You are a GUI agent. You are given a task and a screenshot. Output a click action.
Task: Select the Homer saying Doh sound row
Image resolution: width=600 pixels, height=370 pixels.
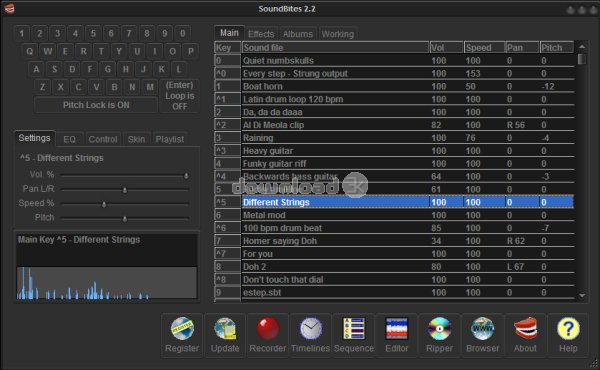click(394, 241)
